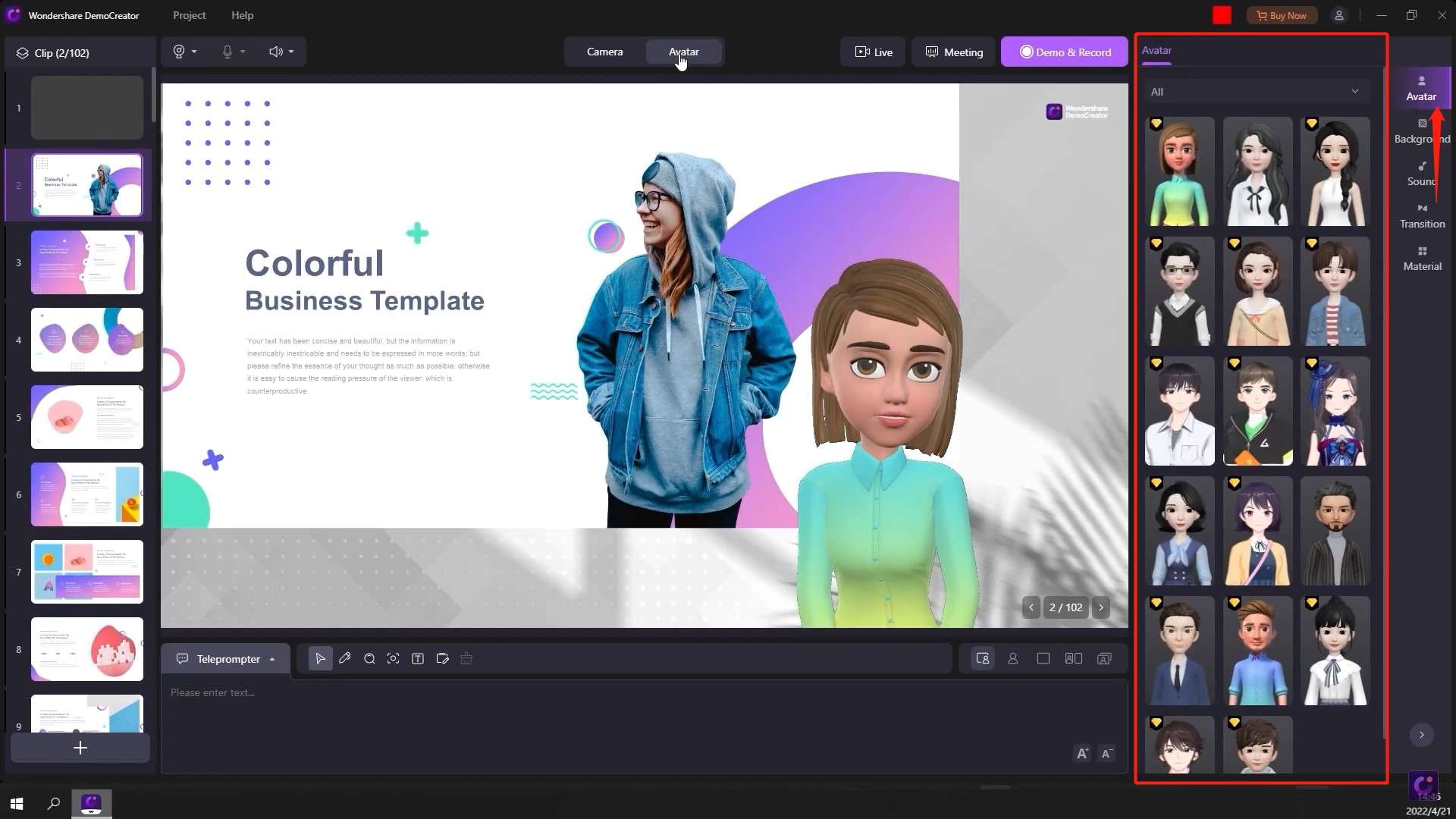Viewport: 1456px width, 819px height.
Task: Select the pen drawing tool
Action: click(345, 658)
